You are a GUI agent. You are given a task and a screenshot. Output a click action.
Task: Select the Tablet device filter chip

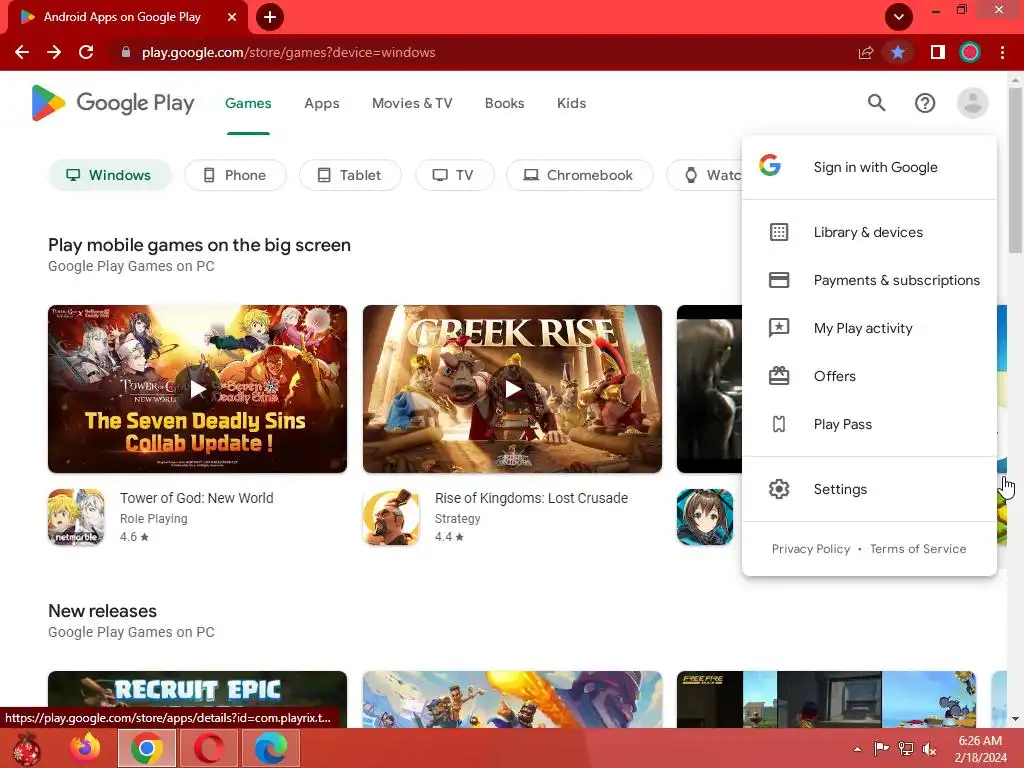(x=350, y=175)
